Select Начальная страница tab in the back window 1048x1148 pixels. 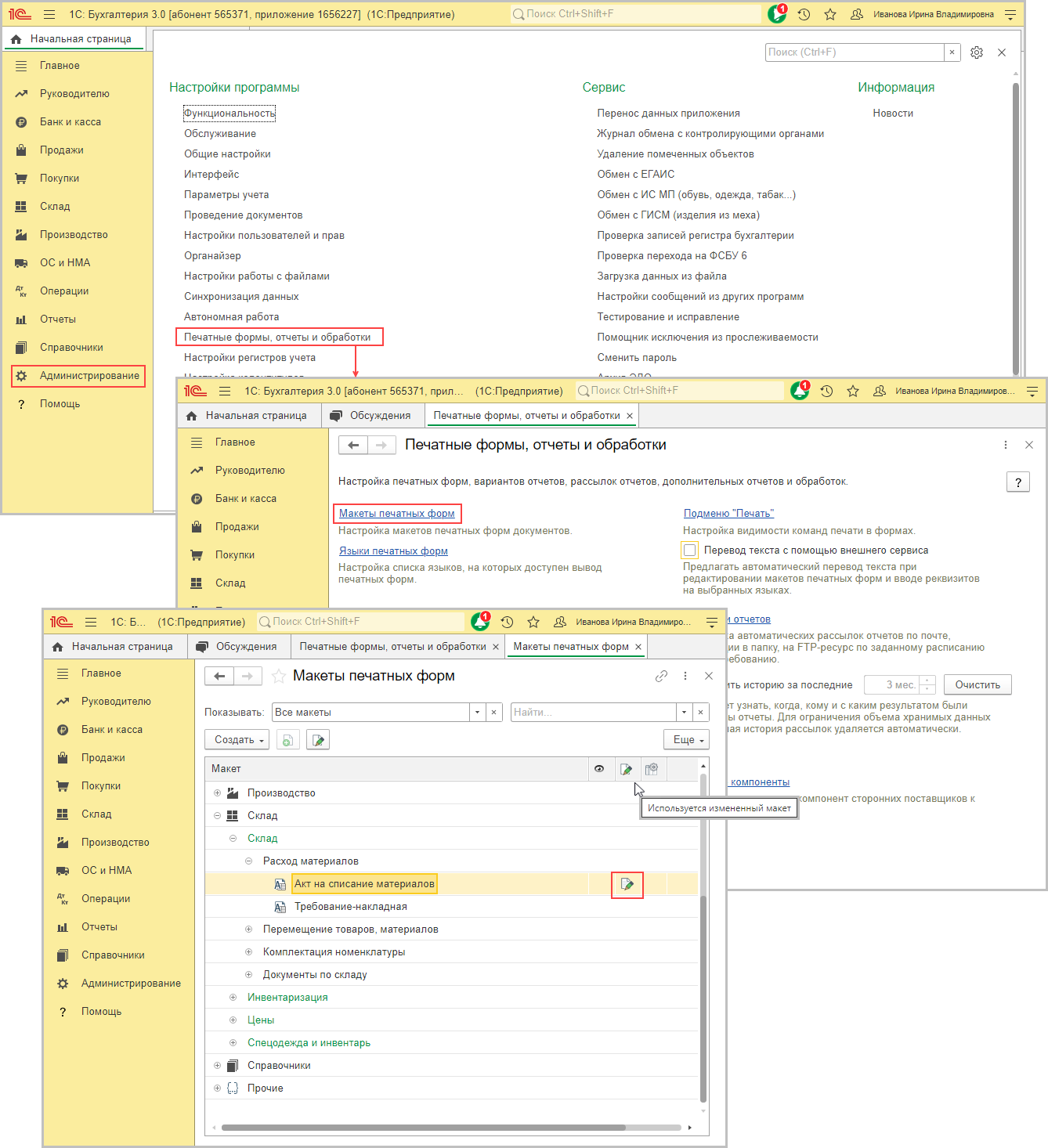click(72, 38)
